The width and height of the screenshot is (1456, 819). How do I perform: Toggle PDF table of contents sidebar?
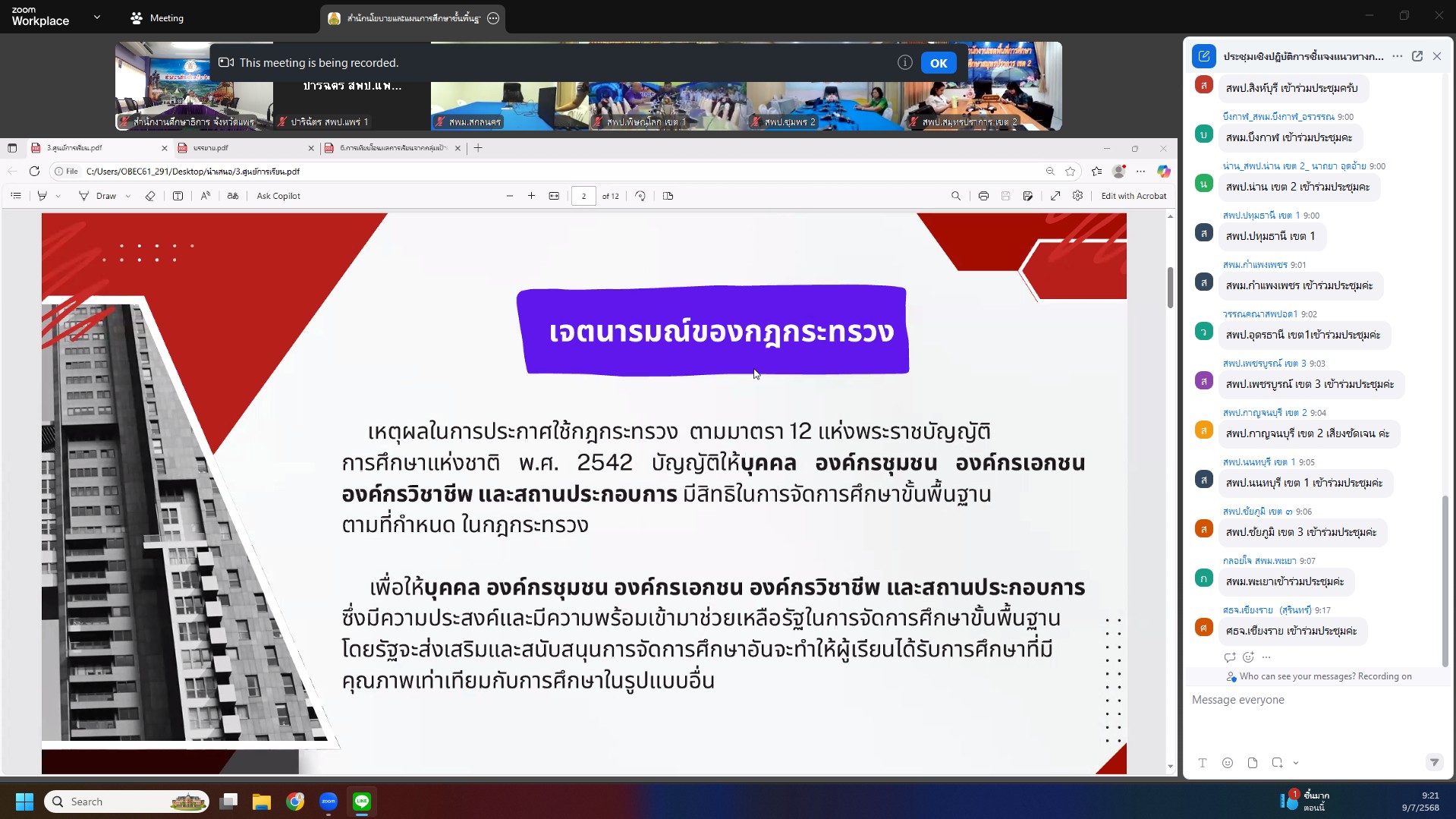click(16, 196)
